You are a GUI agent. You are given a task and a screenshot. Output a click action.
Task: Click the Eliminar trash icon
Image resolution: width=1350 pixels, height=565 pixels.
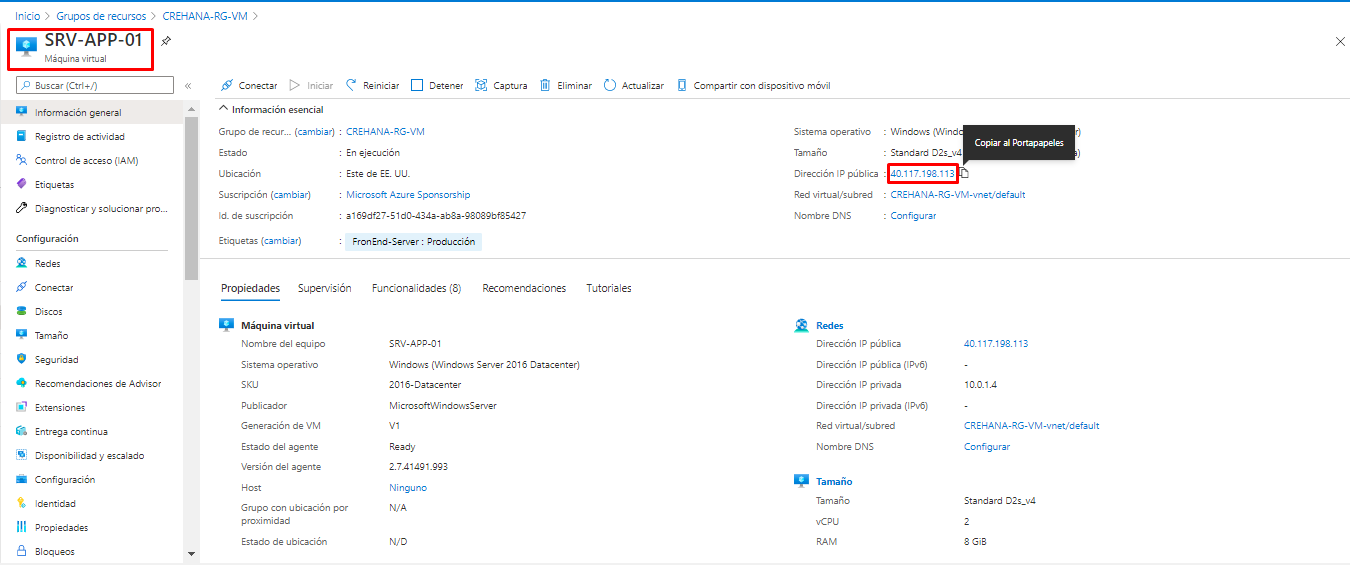pyautogui.click(x=545, y=86)
